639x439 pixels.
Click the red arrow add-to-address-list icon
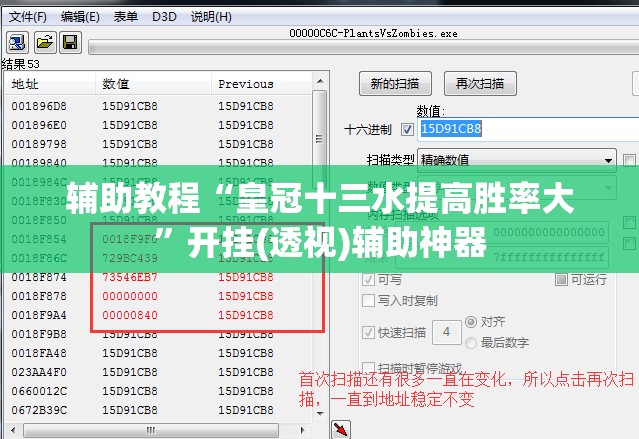pyautogui.click(x=341, y=429)
